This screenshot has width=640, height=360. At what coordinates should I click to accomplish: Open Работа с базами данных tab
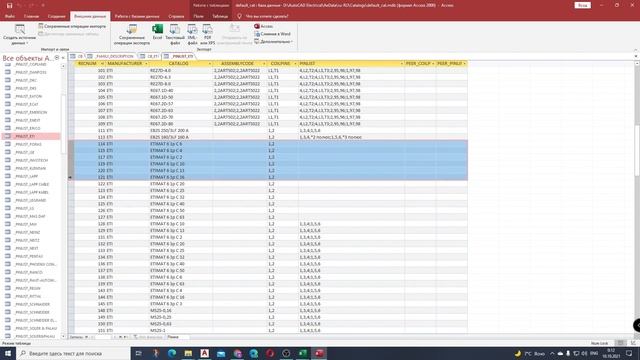[x=137, y=16]
